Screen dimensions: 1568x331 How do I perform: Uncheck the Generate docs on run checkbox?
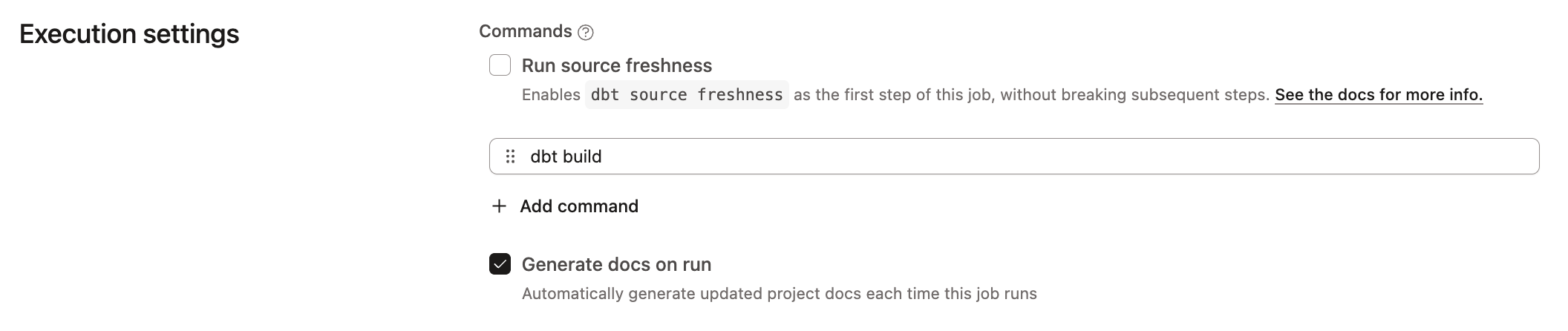tap(500, 264)
